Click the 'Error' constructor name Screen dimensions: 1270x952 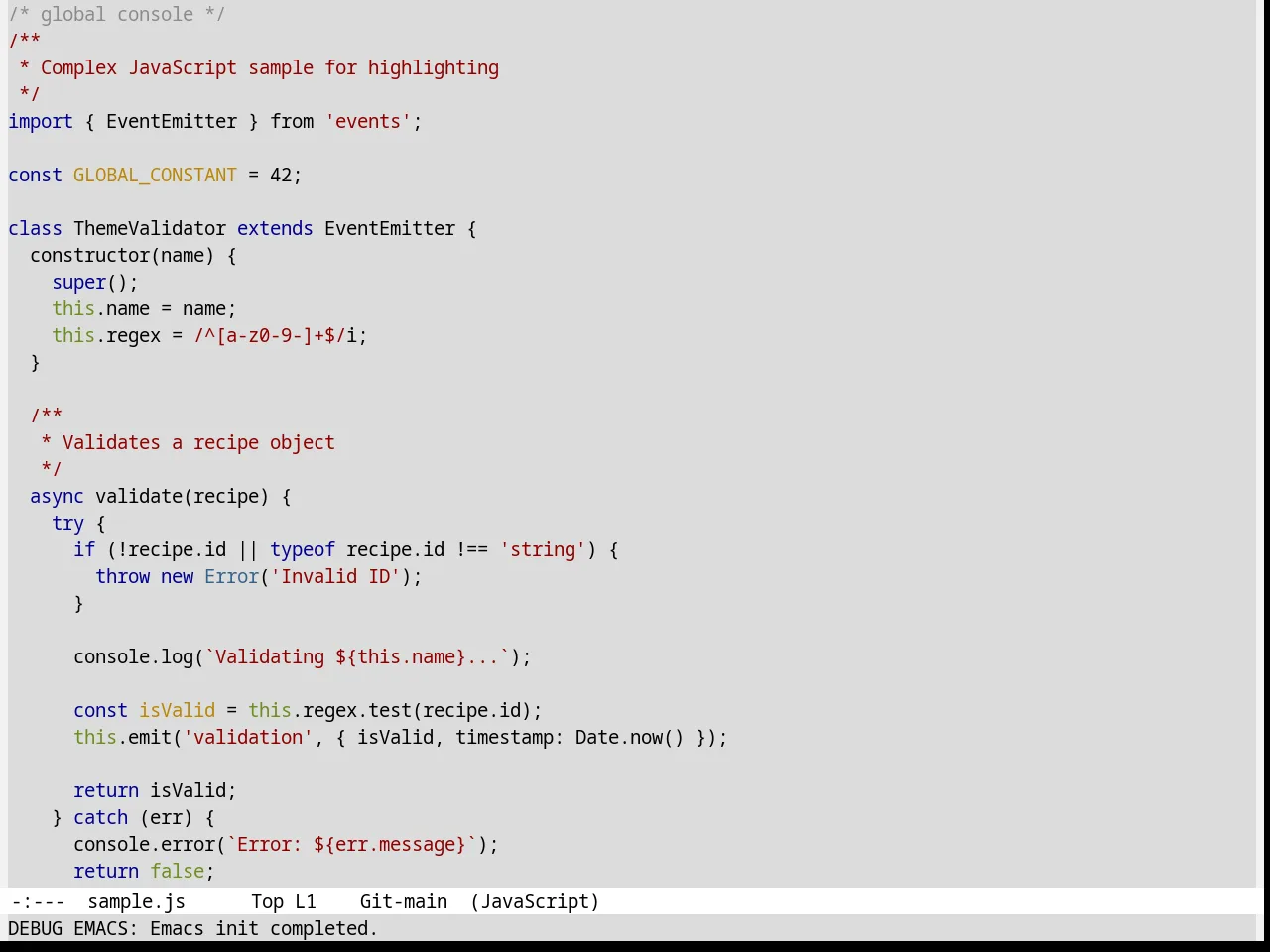(x=231, y=576)
